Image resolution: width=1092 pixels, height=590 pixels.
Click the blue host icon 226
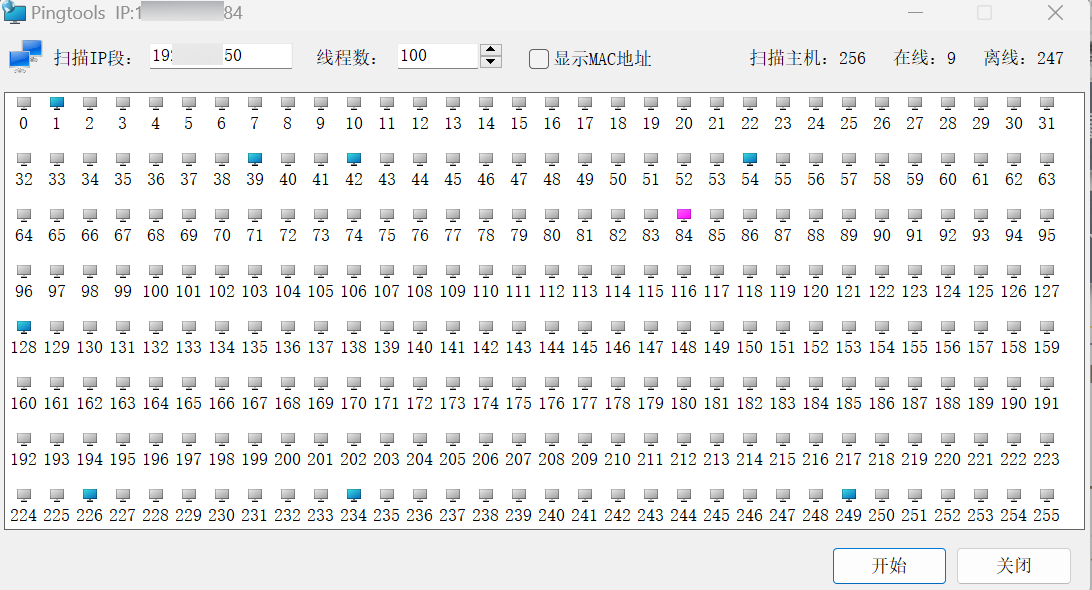(90, 495)
